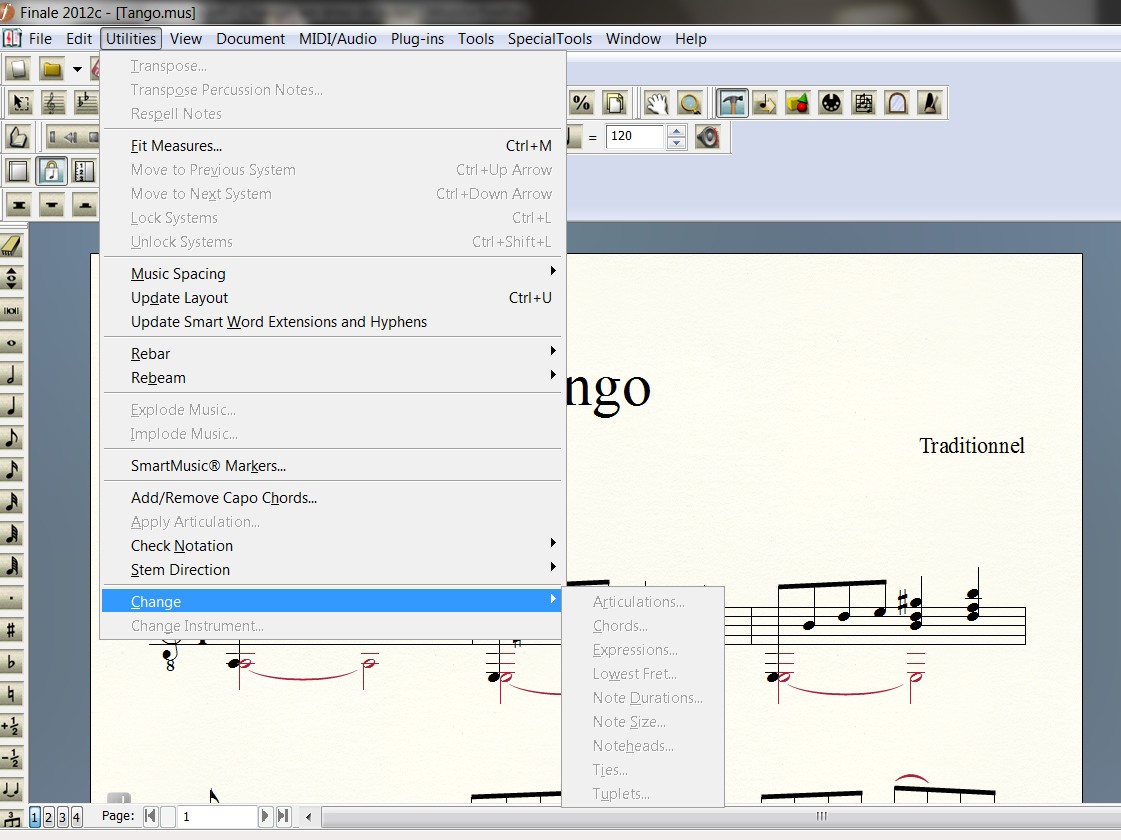
Task: Select the Clef tool
Action: click(53, 103)
